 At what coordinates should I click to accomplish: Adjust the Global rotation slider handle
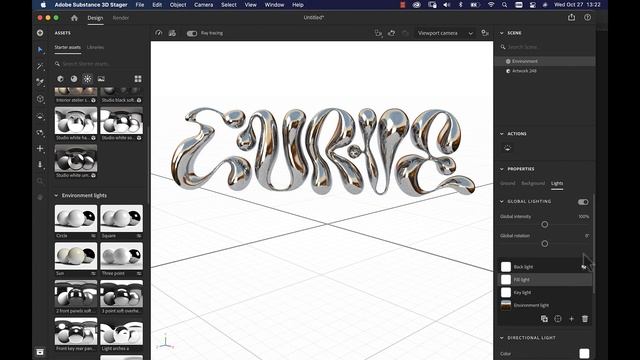pyautogui.click(x=544, y=244)
